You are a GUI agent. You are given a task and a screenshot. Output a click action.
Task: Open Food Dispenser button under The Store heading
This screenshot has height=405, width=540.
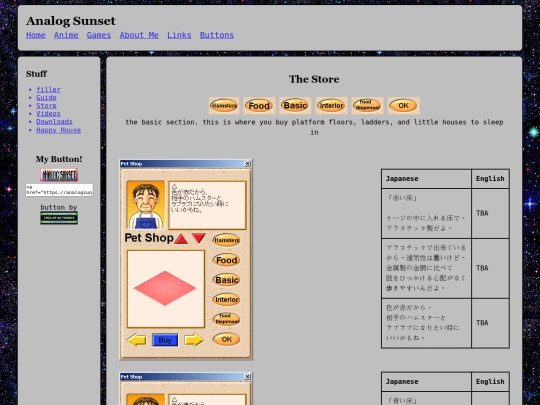[367, 105]
